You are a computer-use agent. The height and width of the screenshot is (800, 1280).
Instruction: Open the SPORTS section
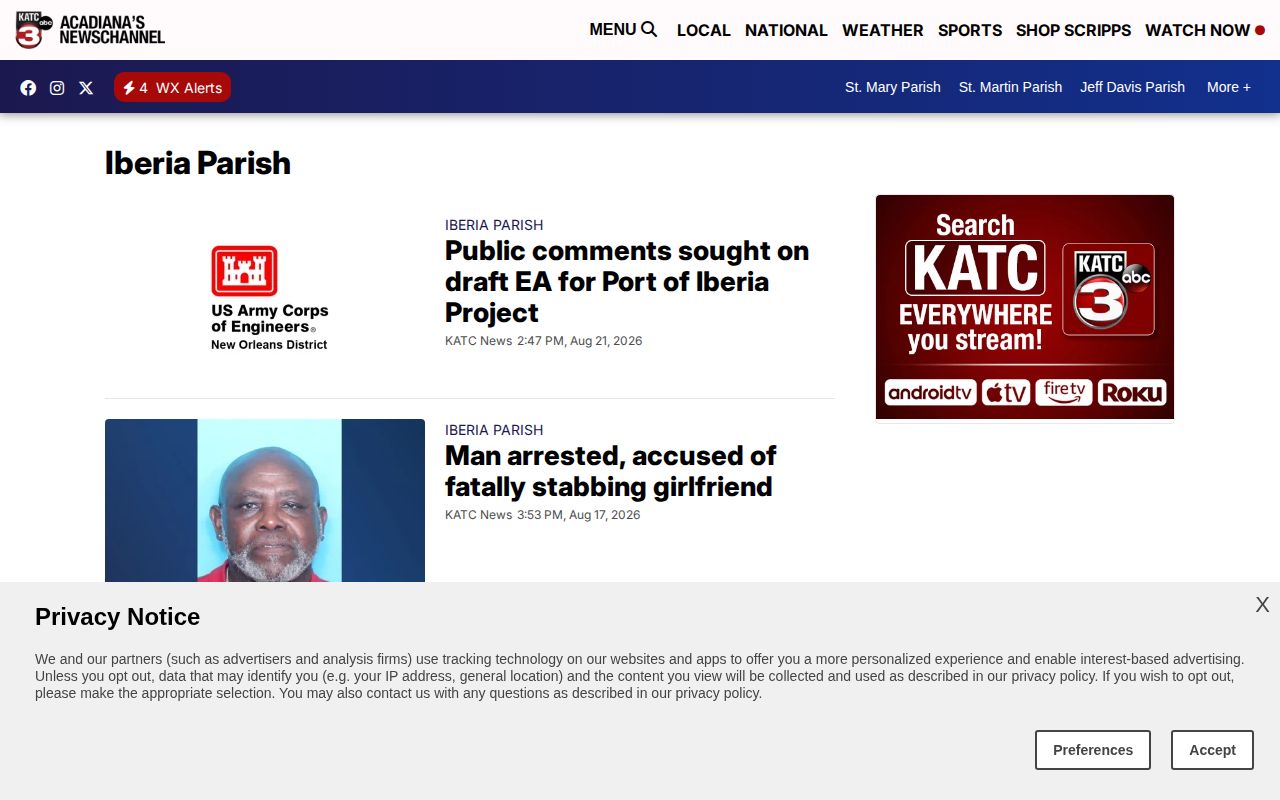point(970,30)
